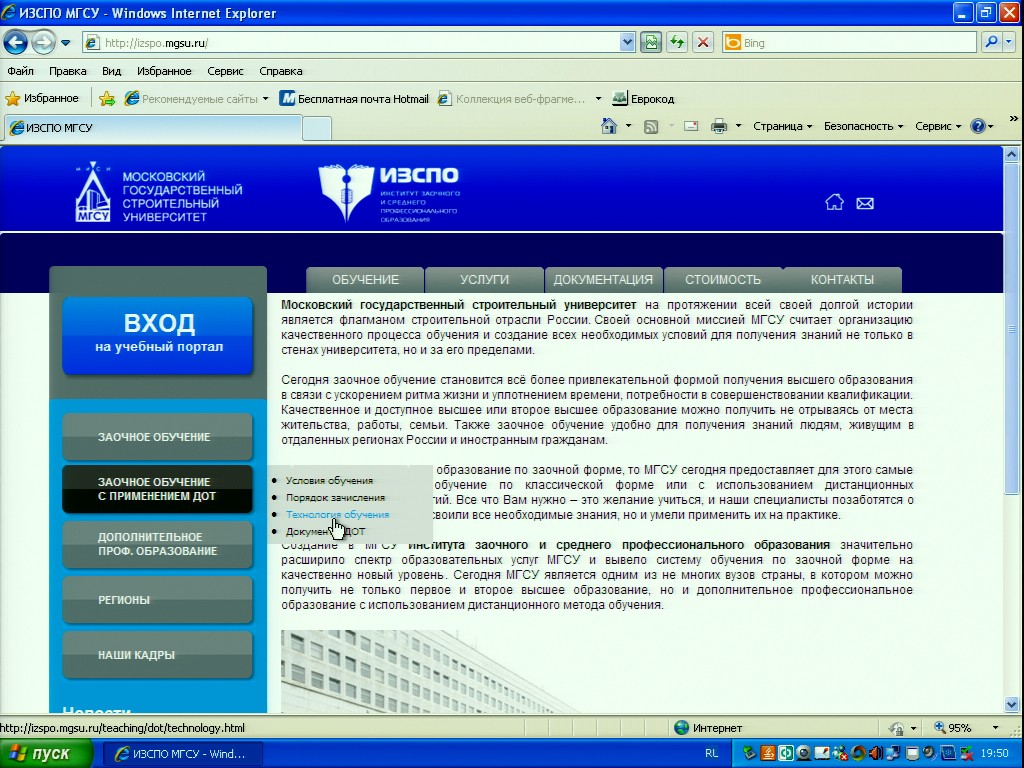The image size is (1024, 768).
Task: Open the УСЛУГИ site tab
Action: click(x=484, y=280)
